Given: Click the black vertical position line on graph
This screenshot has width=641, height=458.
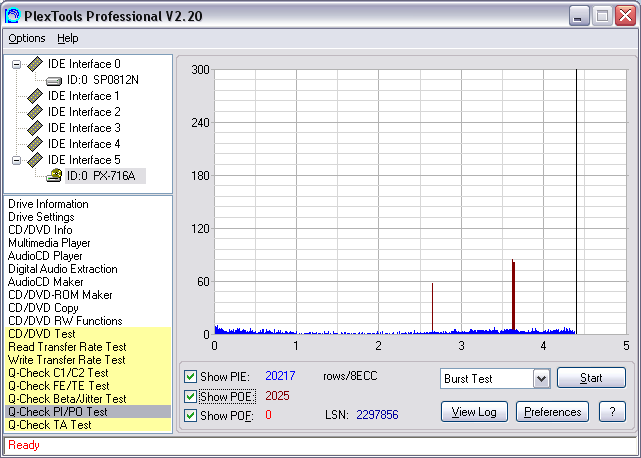Looking at the screenshot, I should pos(576,202).
